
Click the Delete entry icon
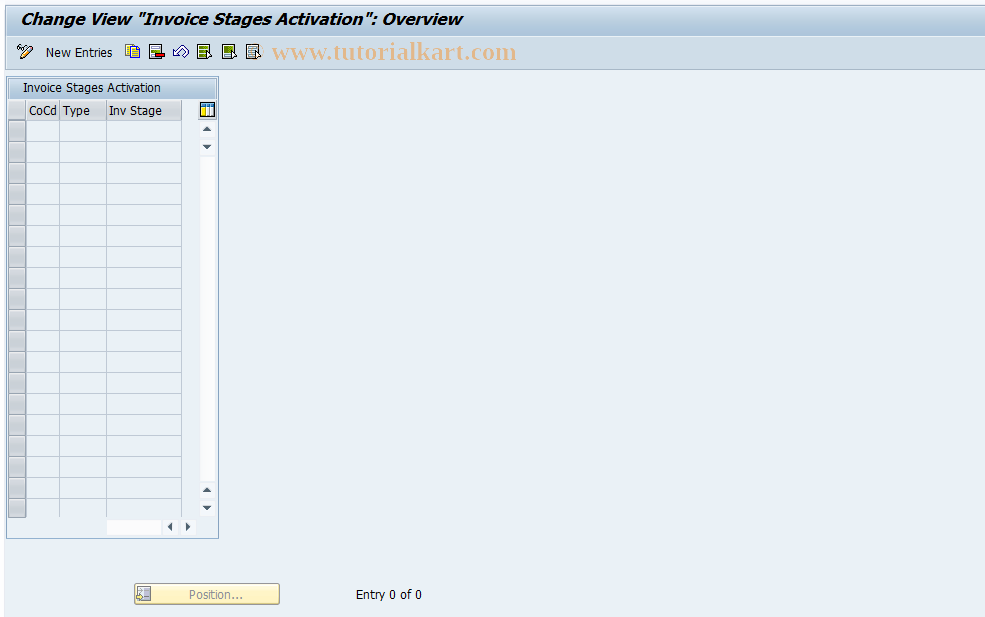tap(156, 52)
